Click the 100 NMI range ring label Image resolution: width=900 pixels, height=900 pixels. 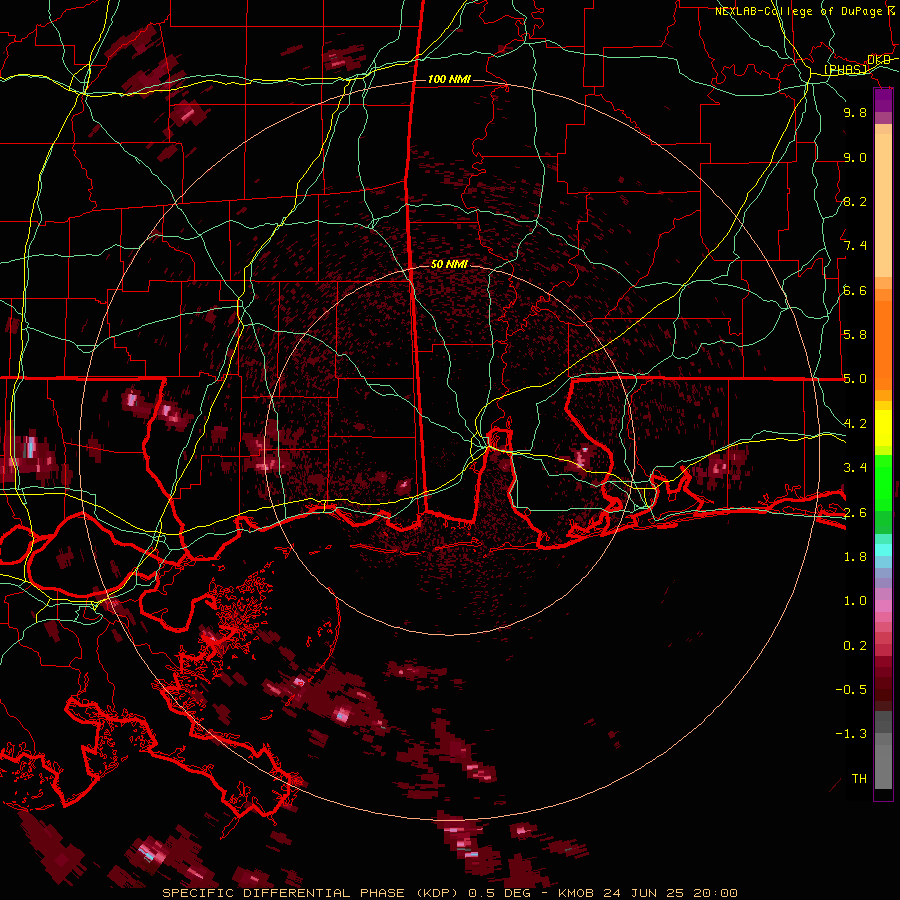(449, 79)
